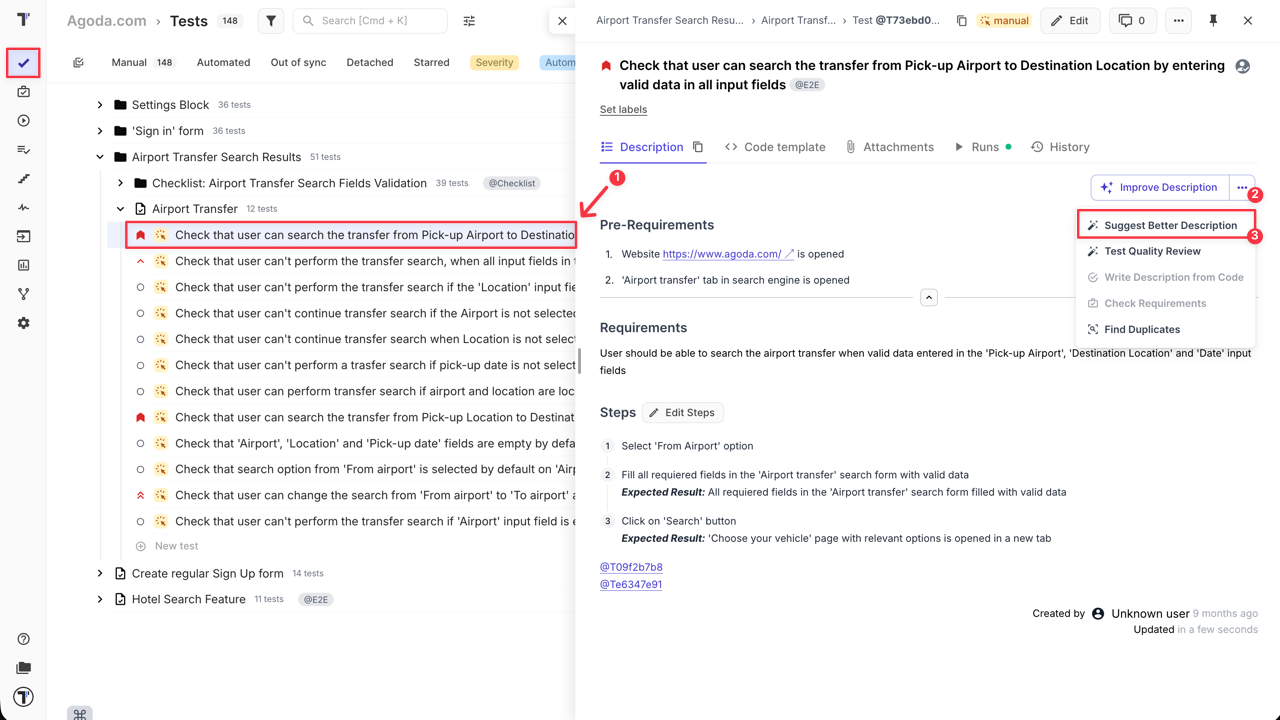
Task: Toggle the Severity filter chip
Action: click(494, 62)
